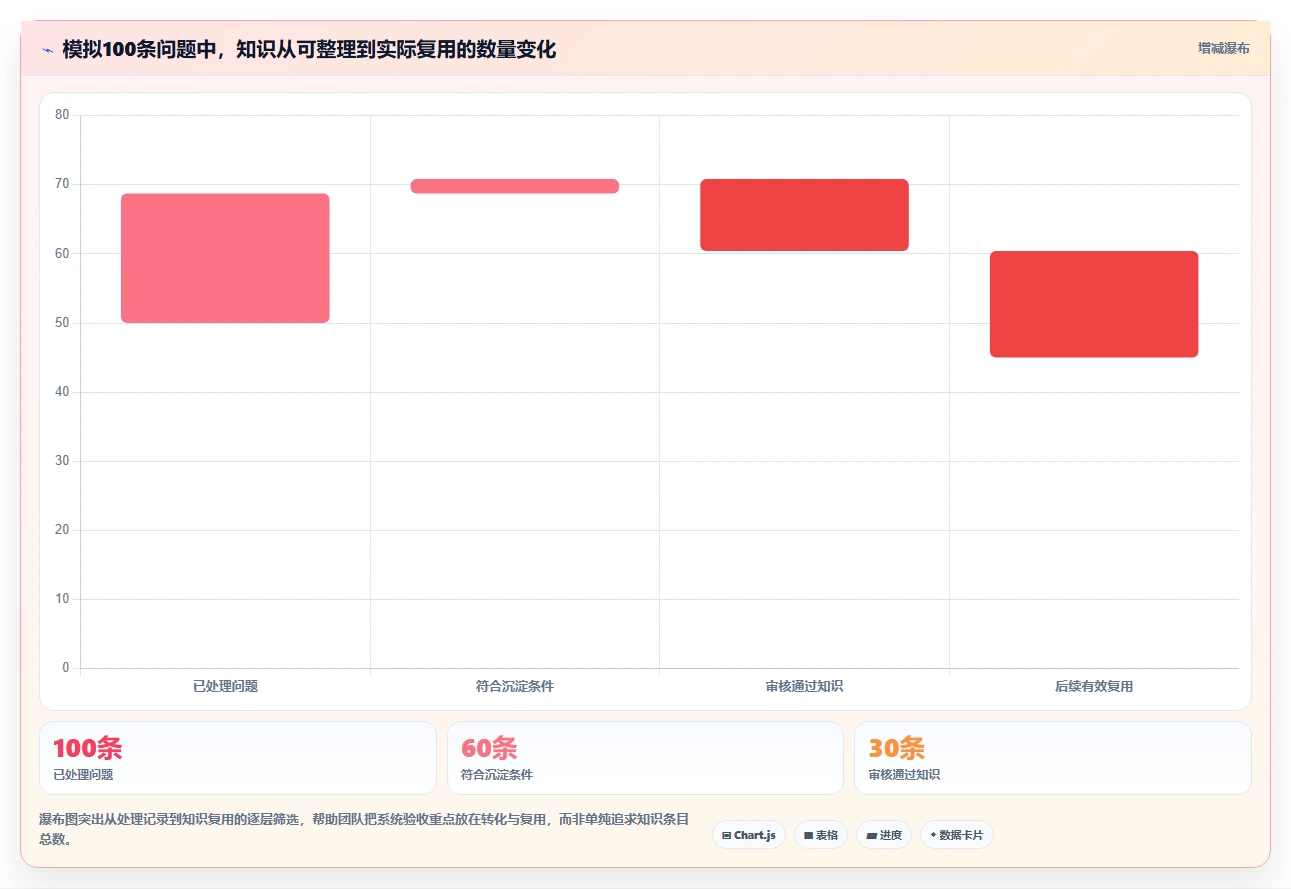This screenshot has width=1291, height=889.
Task: Click the y-axis value 10
Action: pos(62,599)
